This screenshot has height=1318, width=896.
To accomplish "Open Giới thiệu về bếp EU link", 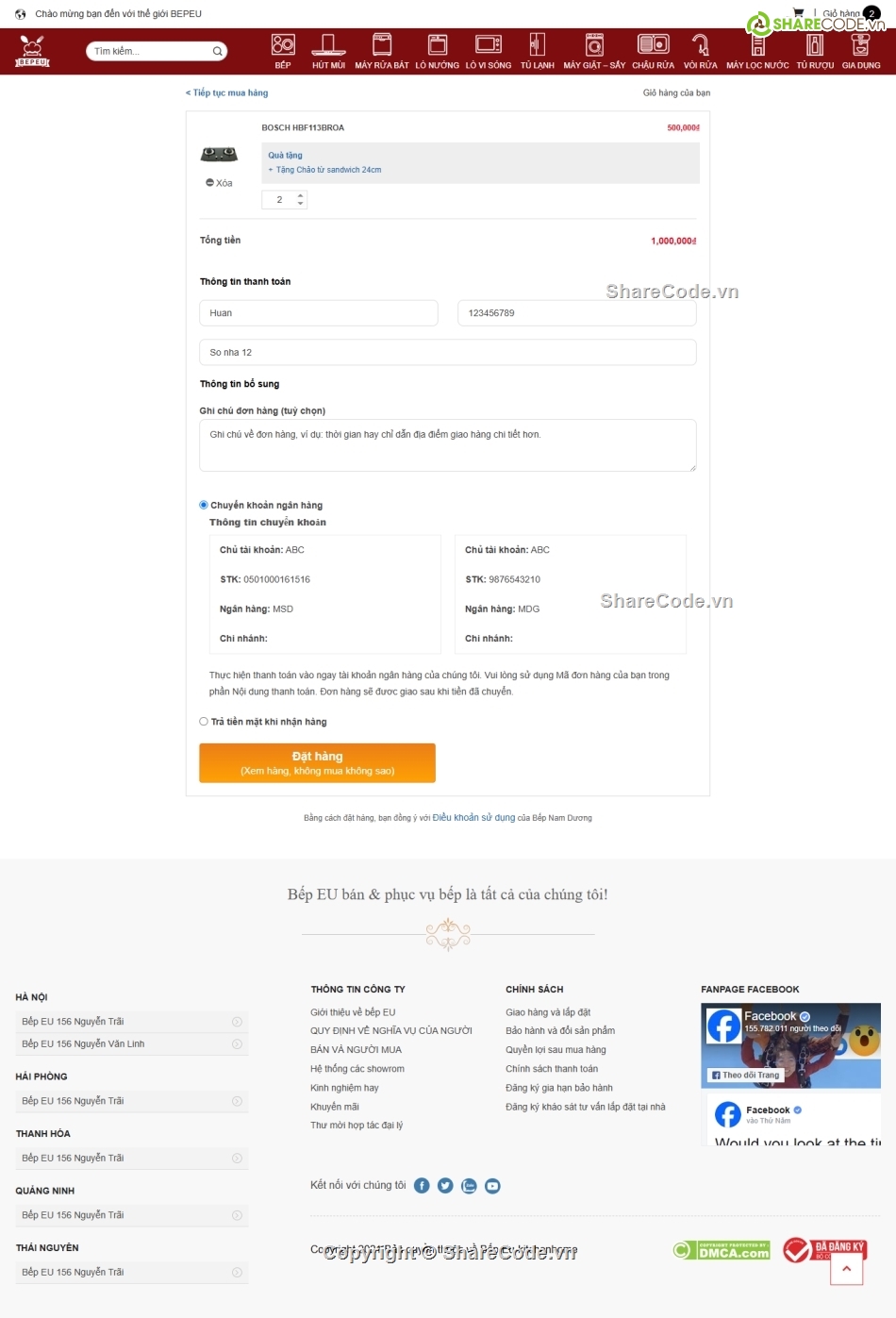I will coord(353,1012).
